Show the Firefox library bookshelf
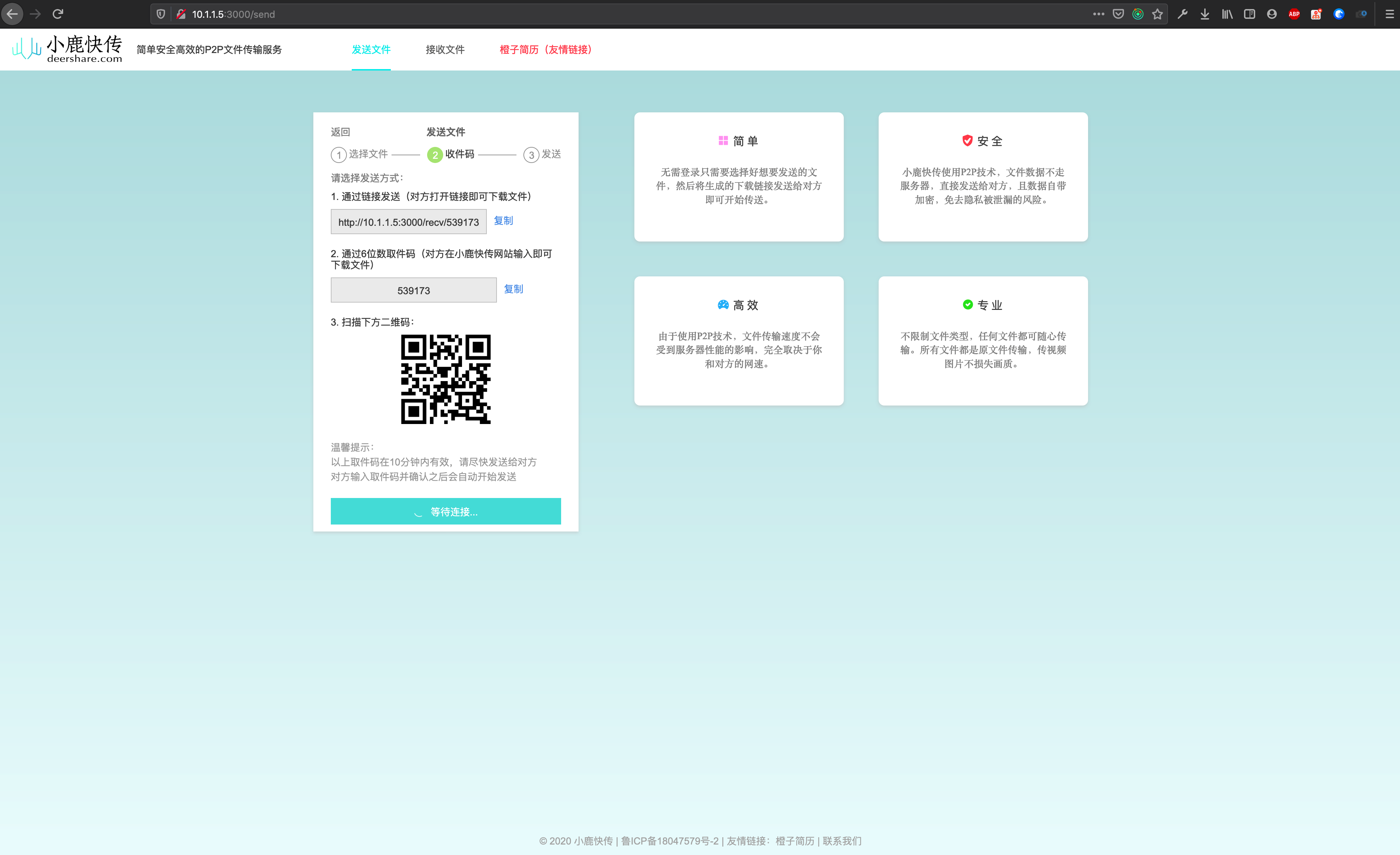 click(x=1227, y=14)
